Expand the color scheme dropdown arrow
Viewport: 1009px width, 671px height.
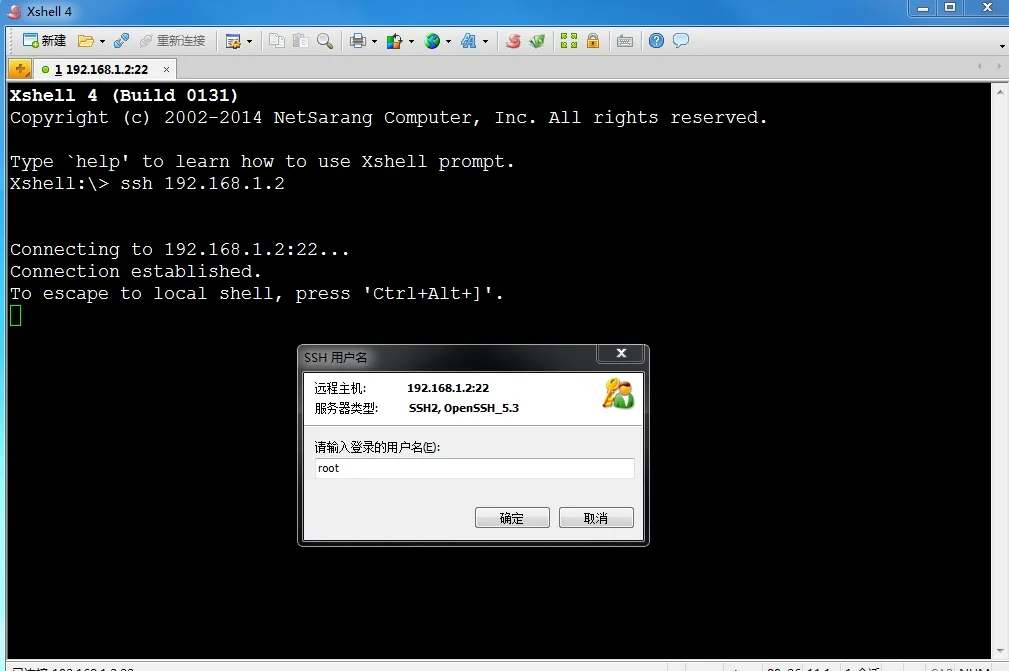point(411,41)
